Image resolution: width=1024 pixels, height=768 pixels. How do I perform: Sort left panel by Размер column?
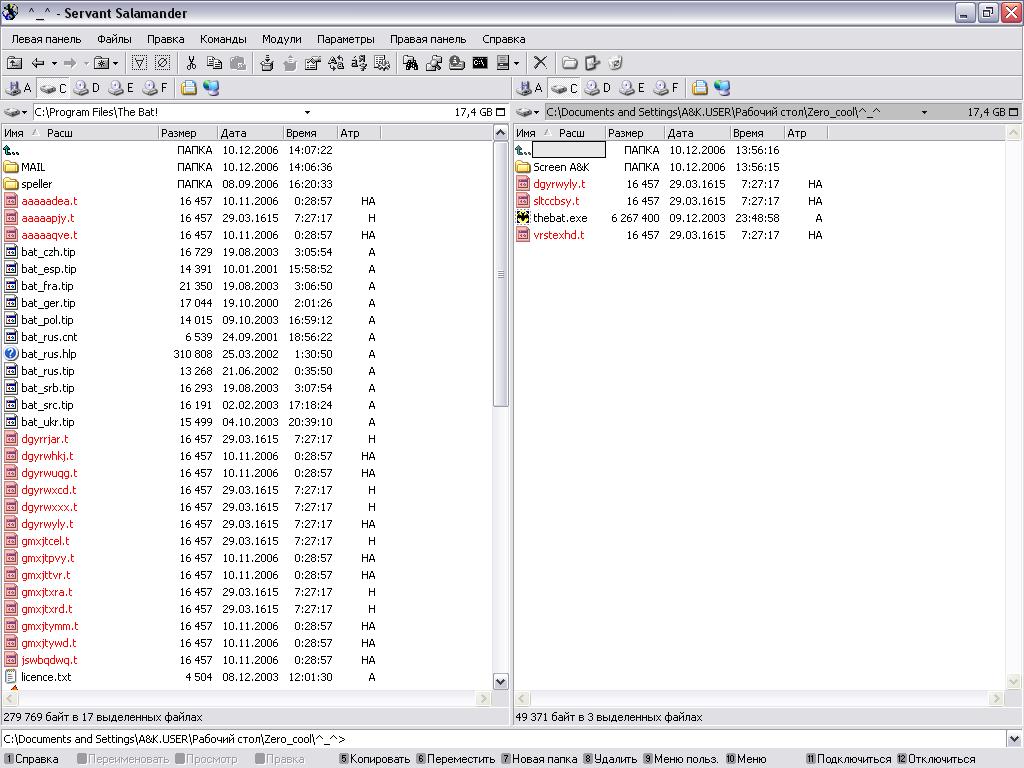pos(188,133)
